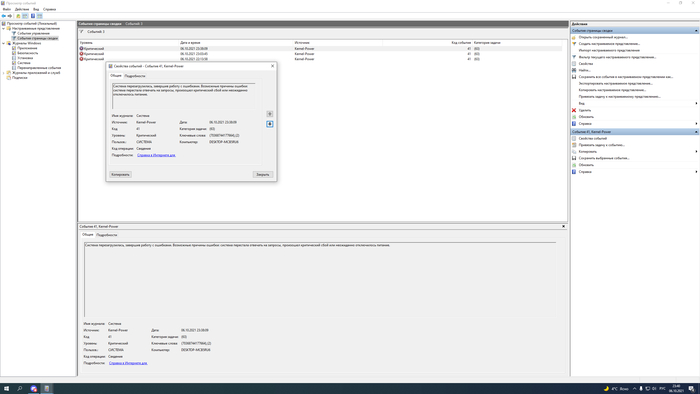Click Удалить action with red X
Screen dimensions: 700x394
[x=585, y=110]
